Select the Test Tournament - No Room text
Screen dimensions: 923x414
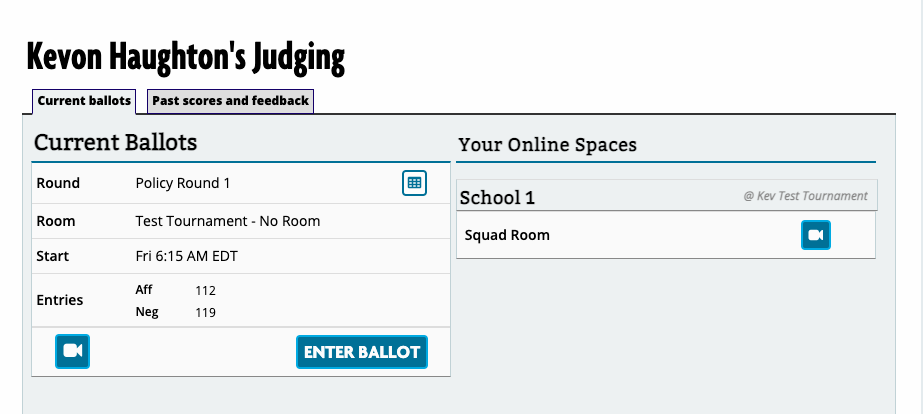pyautogui.click(x=227, y=221)
